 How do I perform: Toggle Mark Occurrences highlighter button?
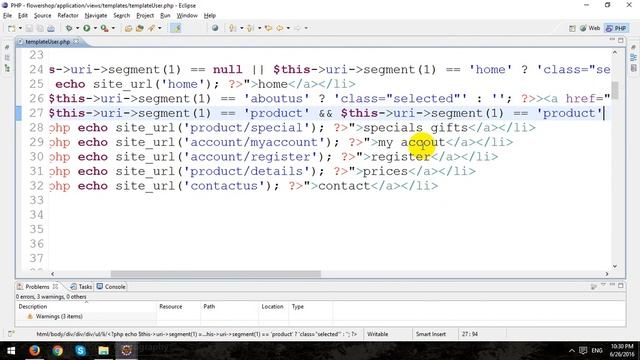176,28
